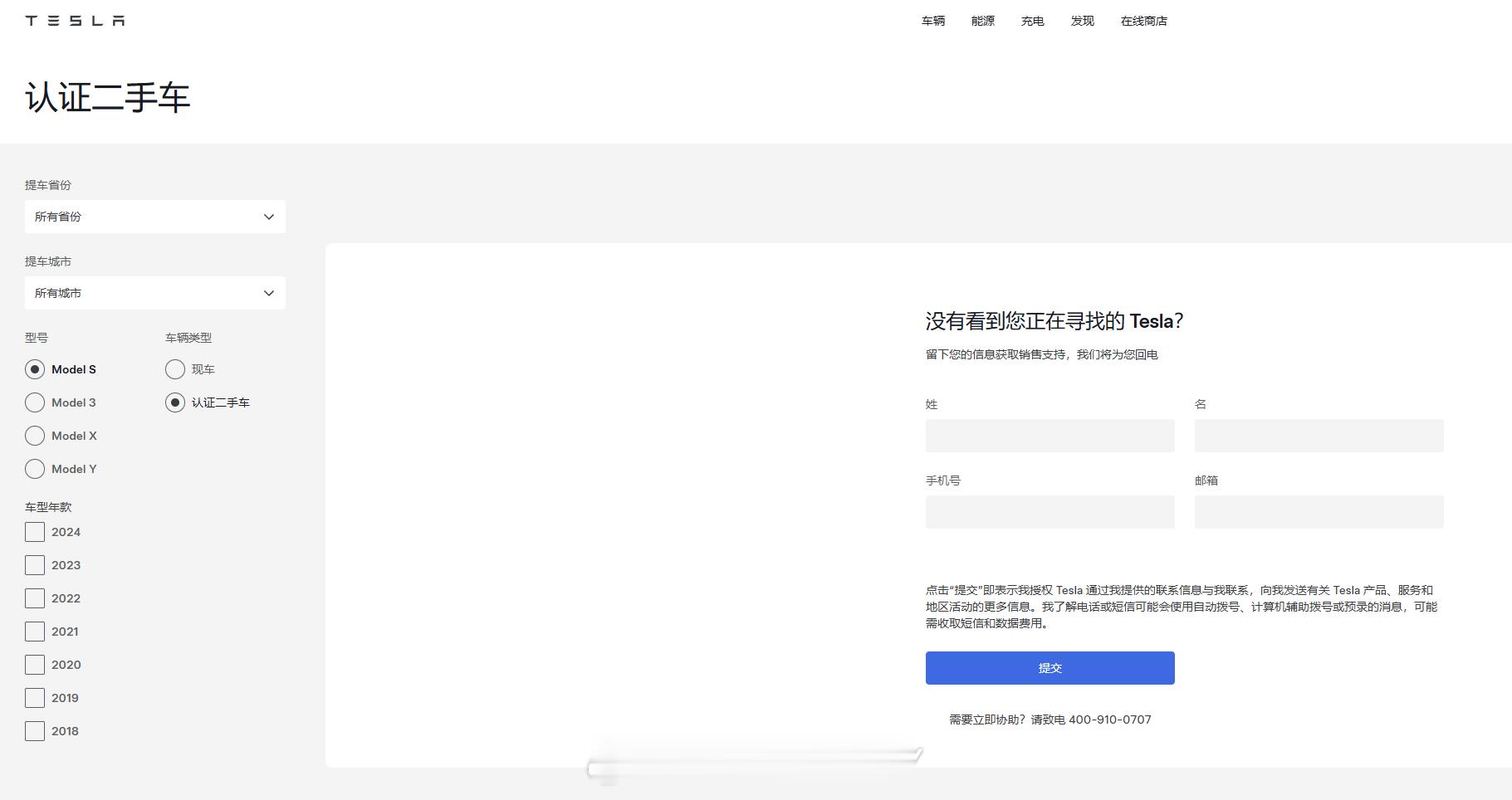The width and height of the screenshot is (1512, 800).
Task: Click the 车型年款 section label
Action: coord(48,507)
